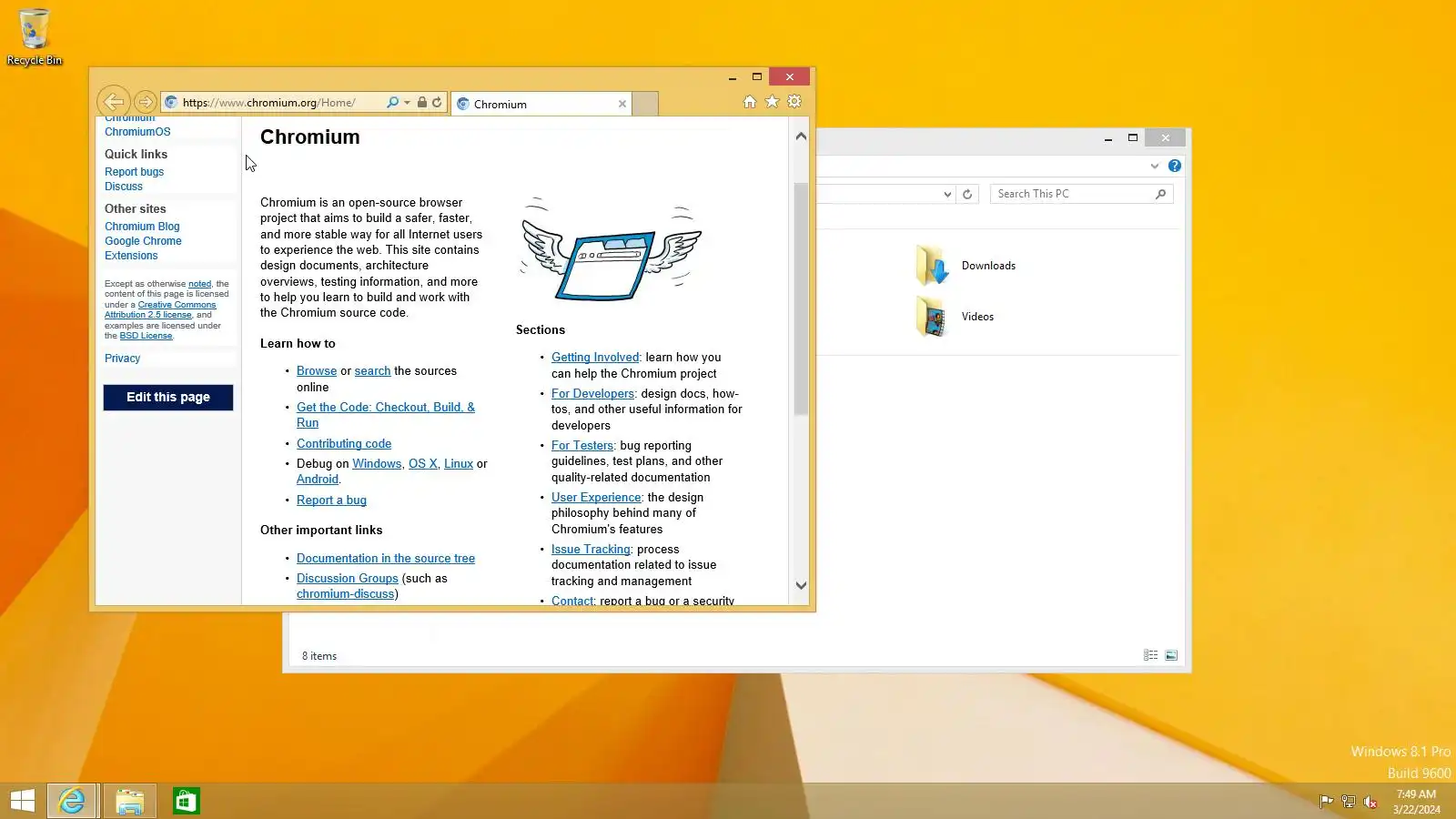Viewport: 1456px width, 819px height.
Task: Click the search magnifier in address bar
Action: [x=392, y=103]
